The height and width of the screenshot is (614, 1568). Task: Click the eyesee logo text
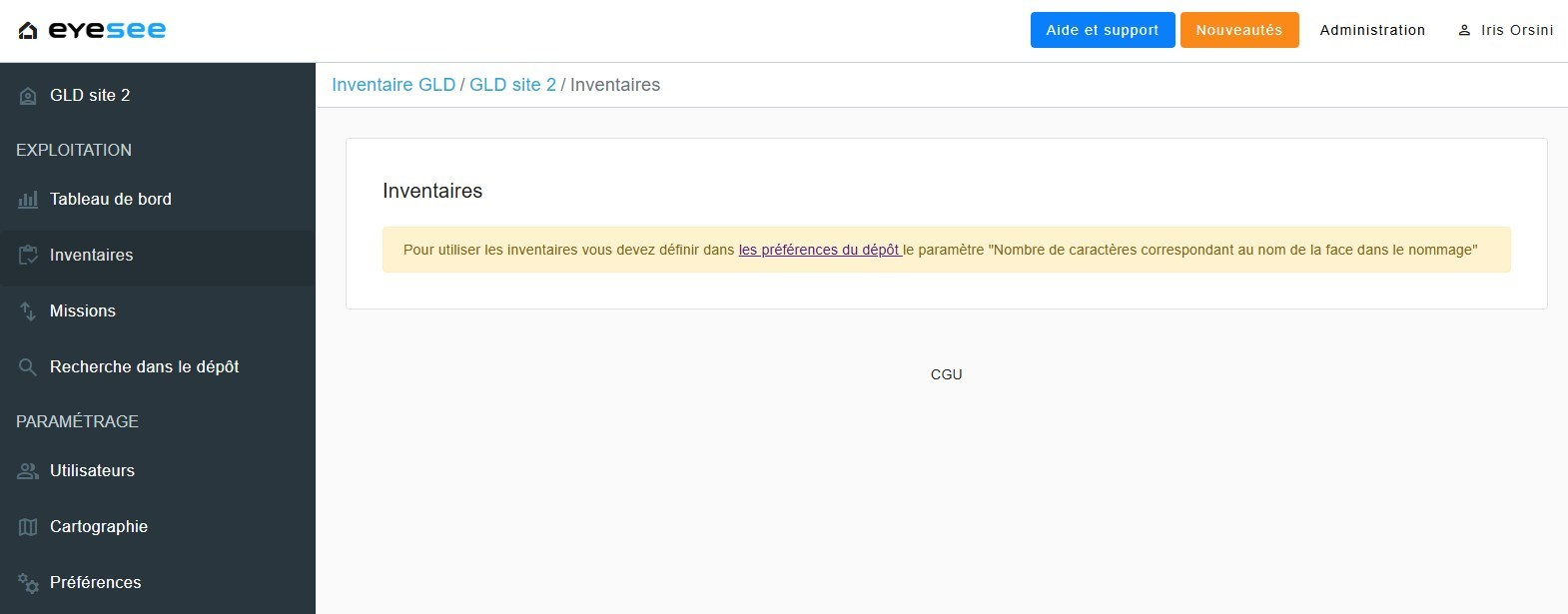pyautogui.click(x=107, y=30)
